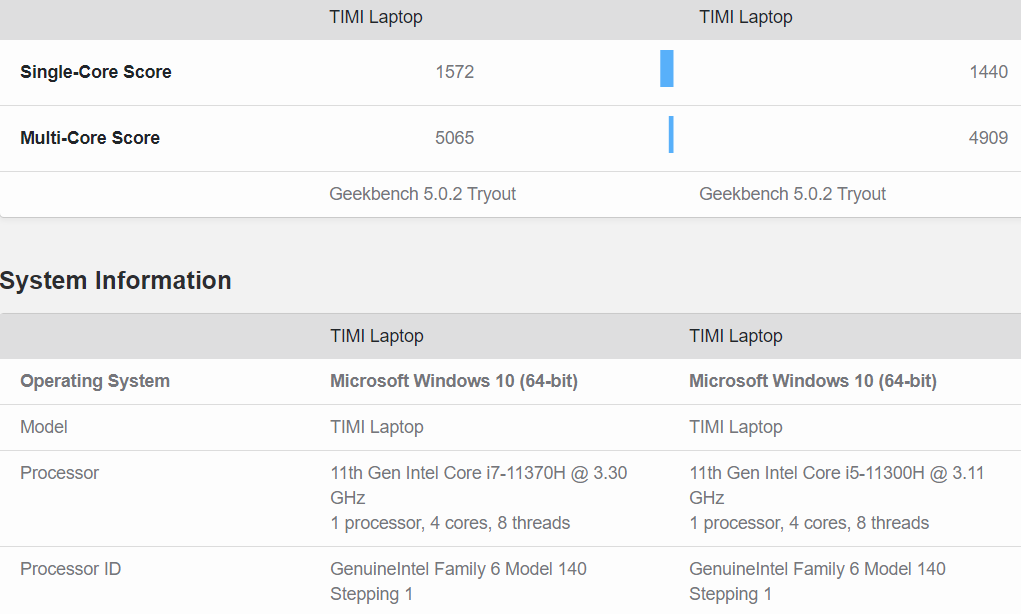
Task: Click the blue Single-Core Score comparison bar
Action: pos(667,69)
